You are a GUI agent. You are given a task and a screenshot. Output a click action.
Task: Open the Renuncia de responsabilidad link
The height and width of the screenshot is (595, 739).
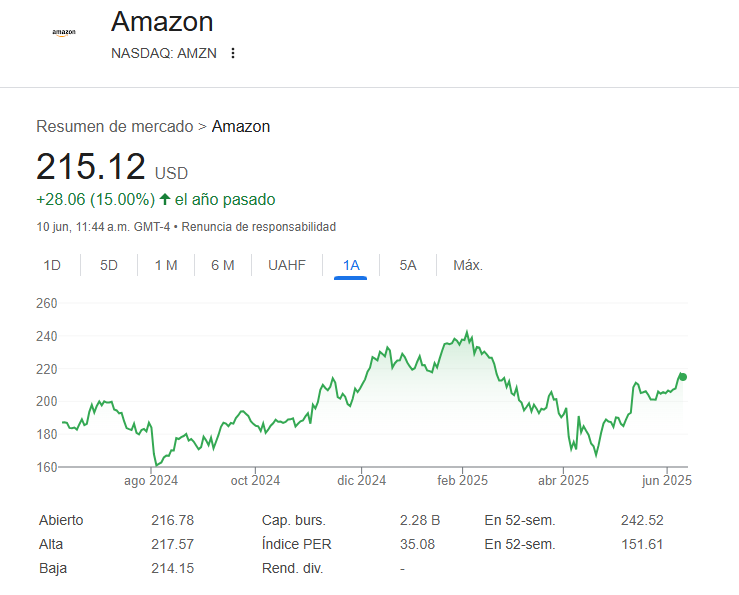coord(259,227)
